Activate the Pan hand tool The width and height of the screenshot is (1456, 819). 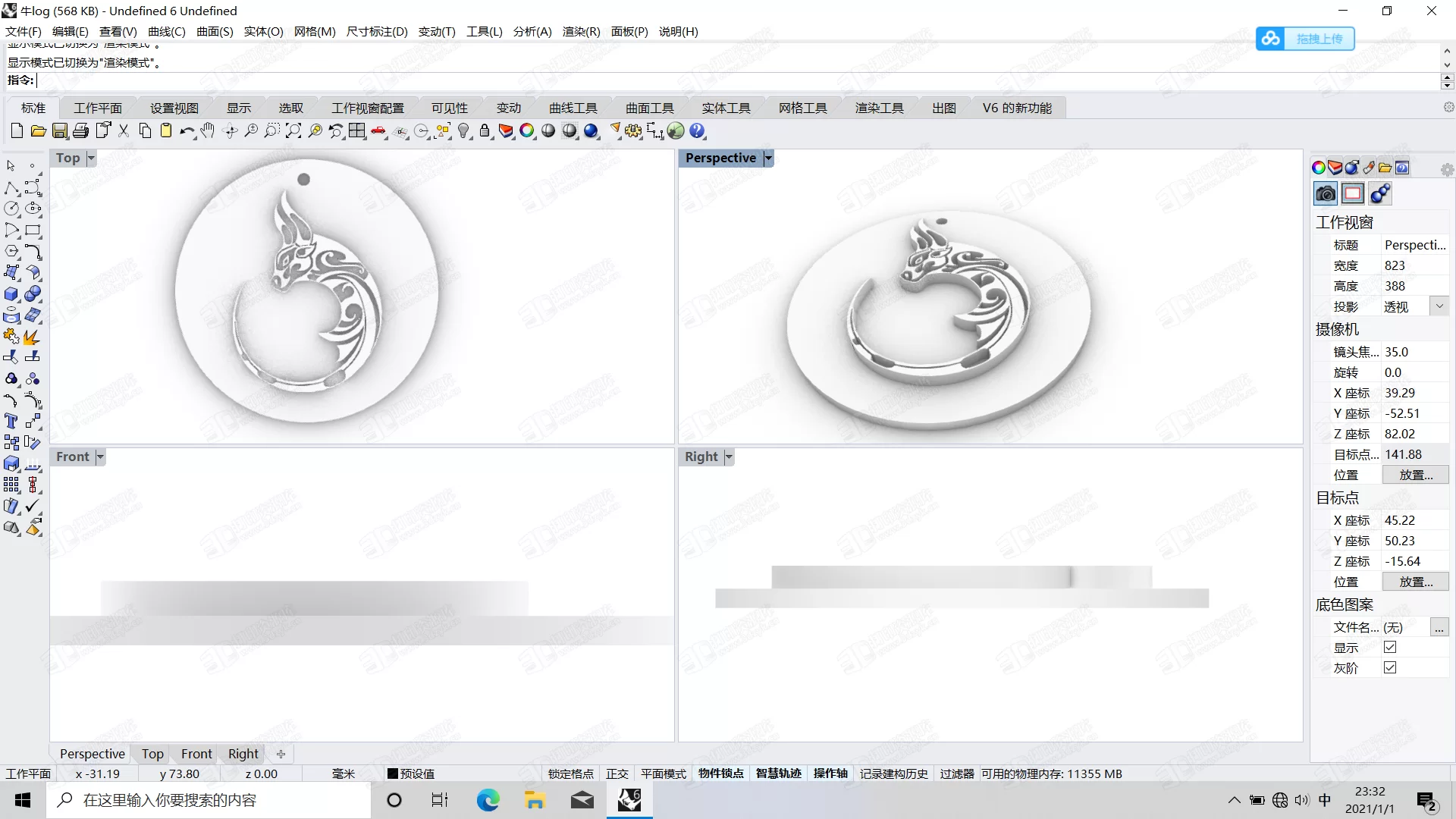(x=208, y=131)
